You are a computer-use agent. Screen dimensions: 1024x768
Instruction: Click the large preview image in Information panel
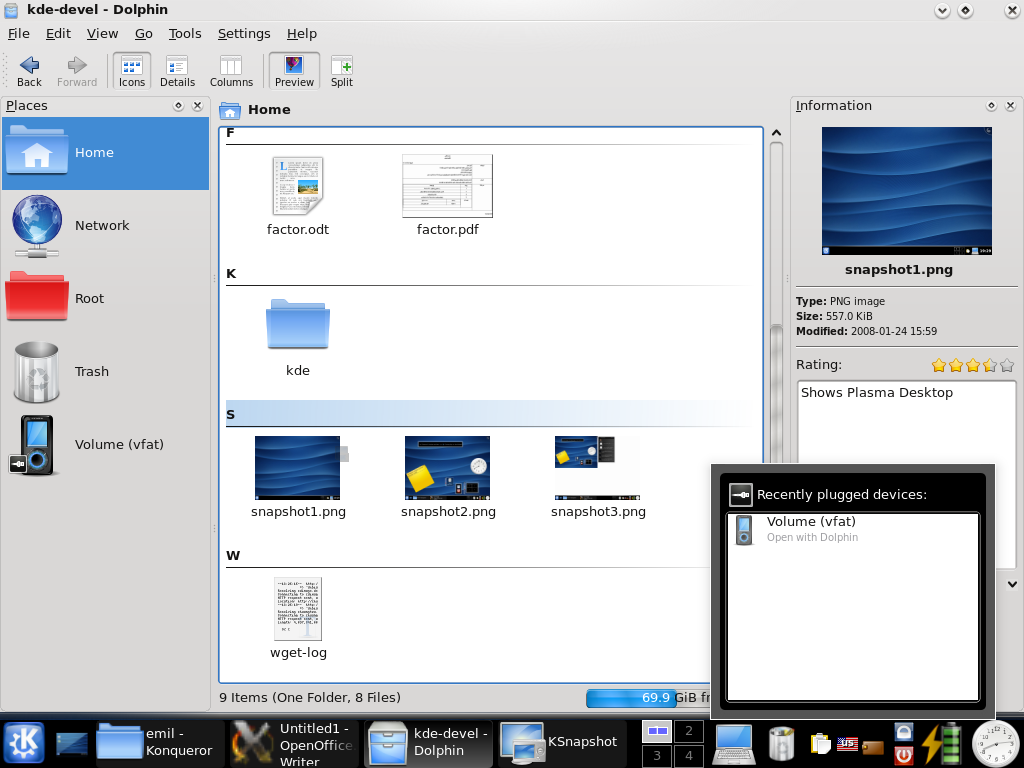click(x=906, y=191)
